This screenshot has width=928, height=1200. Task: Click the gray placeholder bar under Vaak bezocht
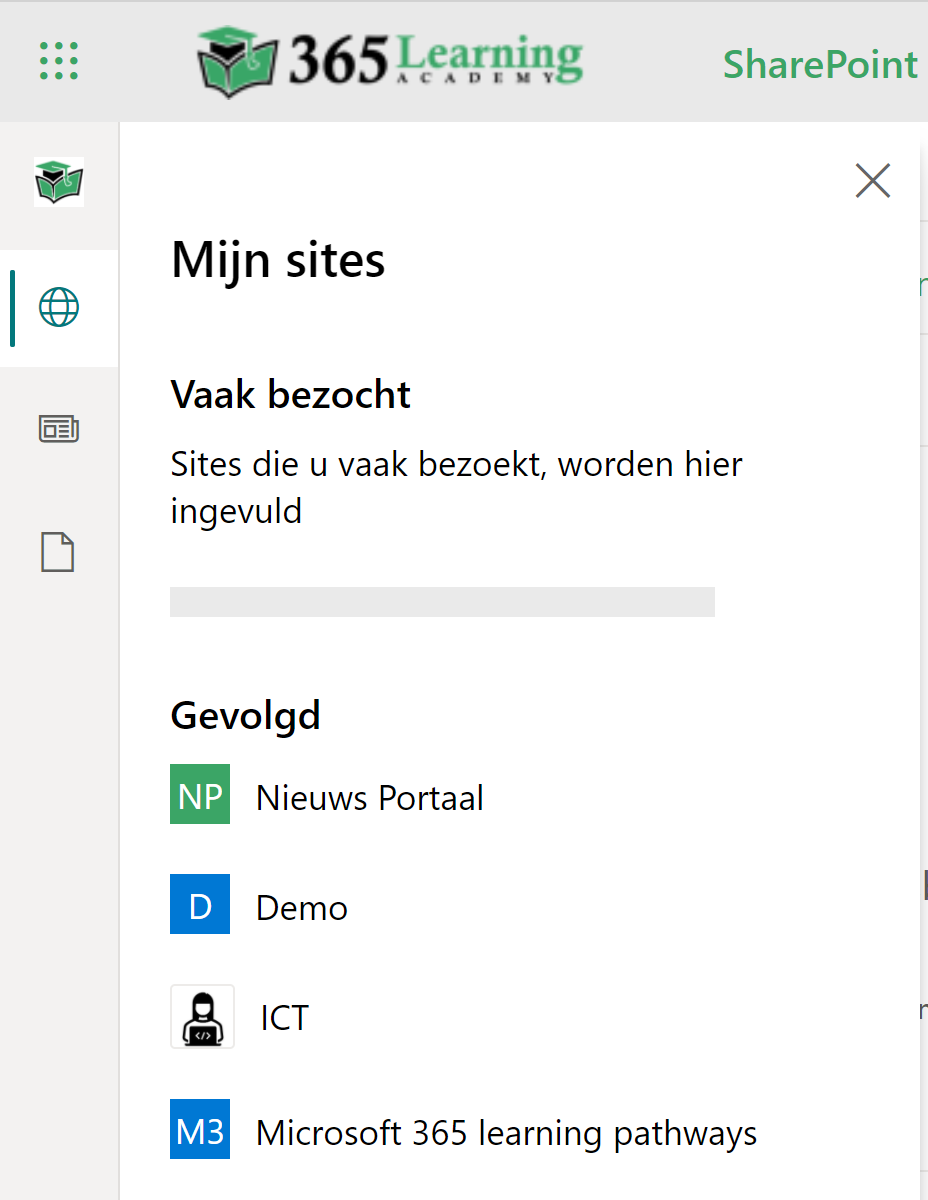point(442,602)
